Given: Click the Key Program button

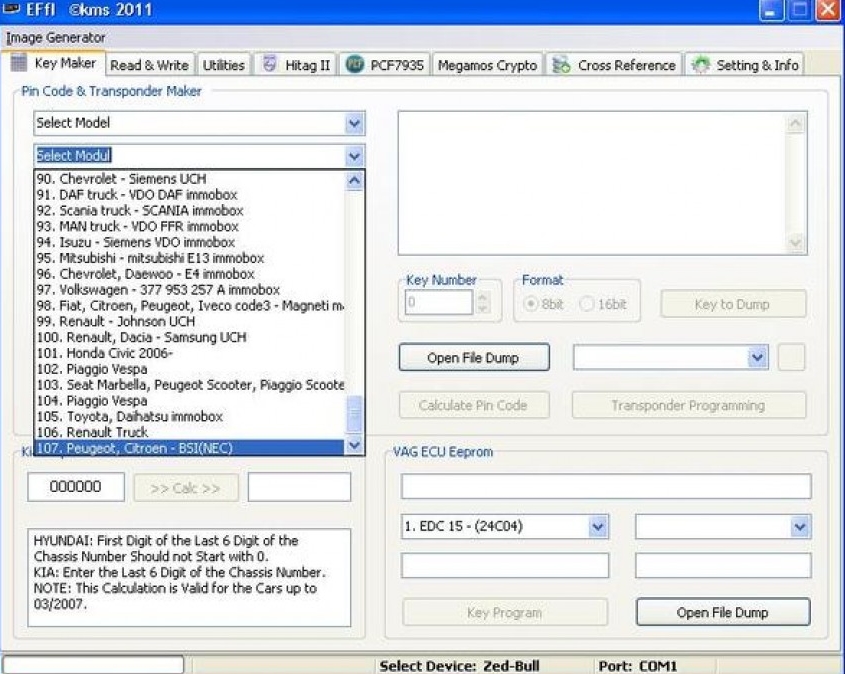Looking at the screenshot, I should coord(505,613).
